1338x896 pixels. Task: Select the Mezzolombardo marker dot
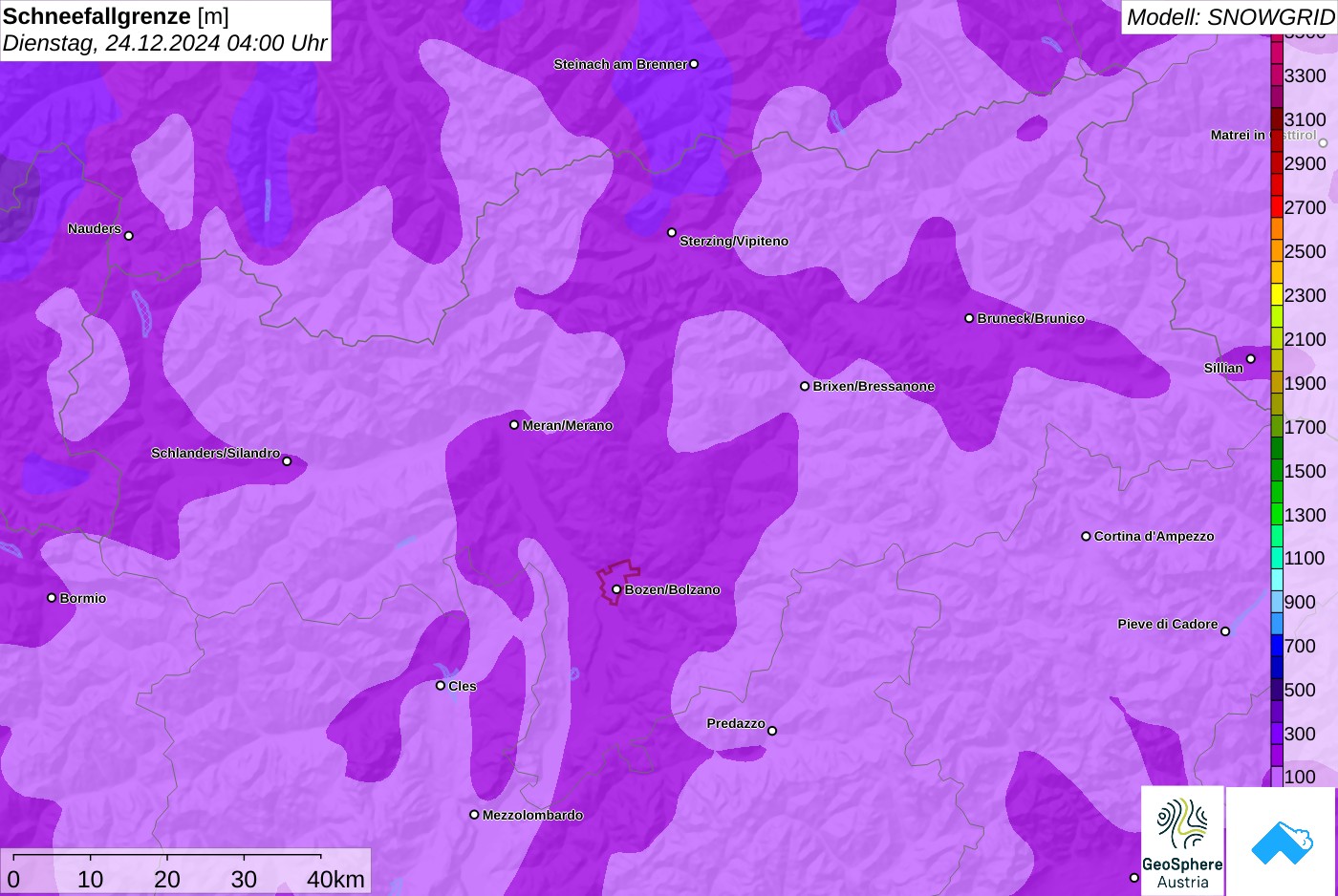474,815
